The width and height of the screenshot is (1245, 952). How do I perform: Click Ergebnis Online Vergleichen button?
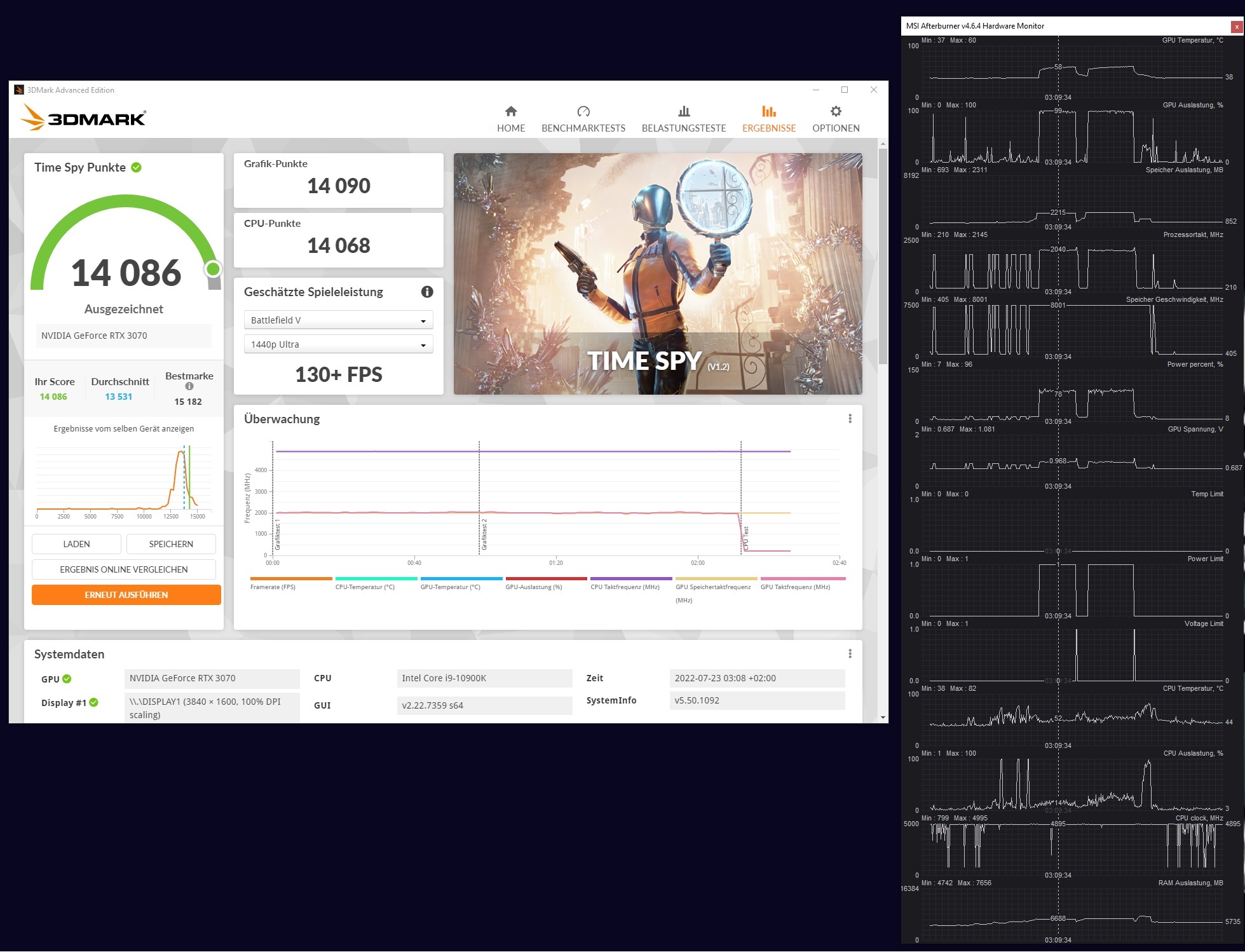(x=124, y=569)
